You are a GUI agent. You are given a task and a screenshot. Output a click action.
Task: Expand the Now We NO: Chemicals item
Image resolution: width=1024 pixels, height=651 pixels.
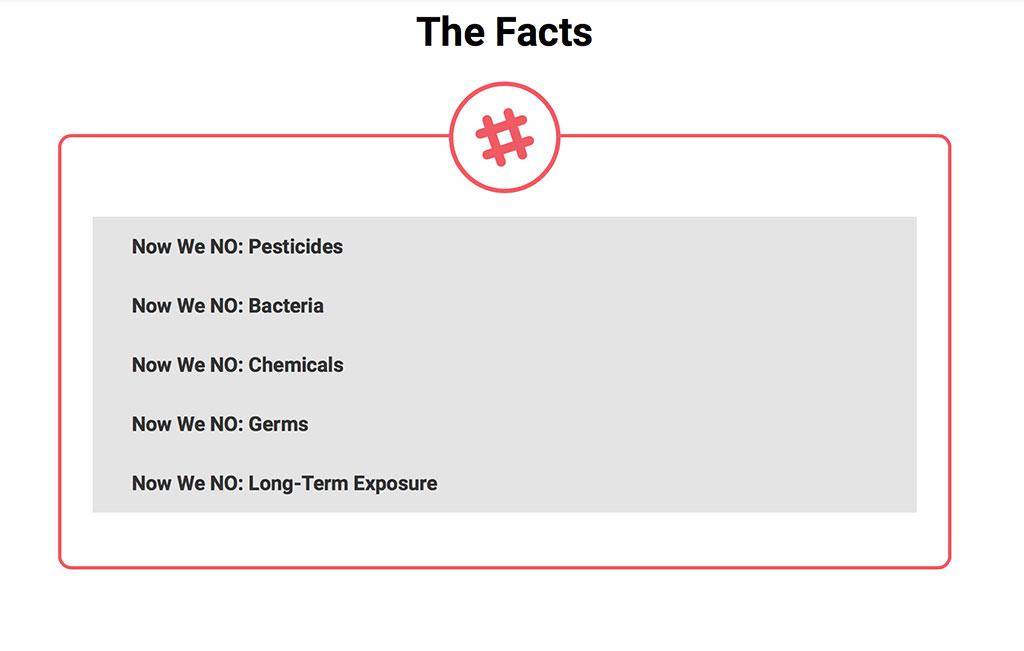[505, 364]
